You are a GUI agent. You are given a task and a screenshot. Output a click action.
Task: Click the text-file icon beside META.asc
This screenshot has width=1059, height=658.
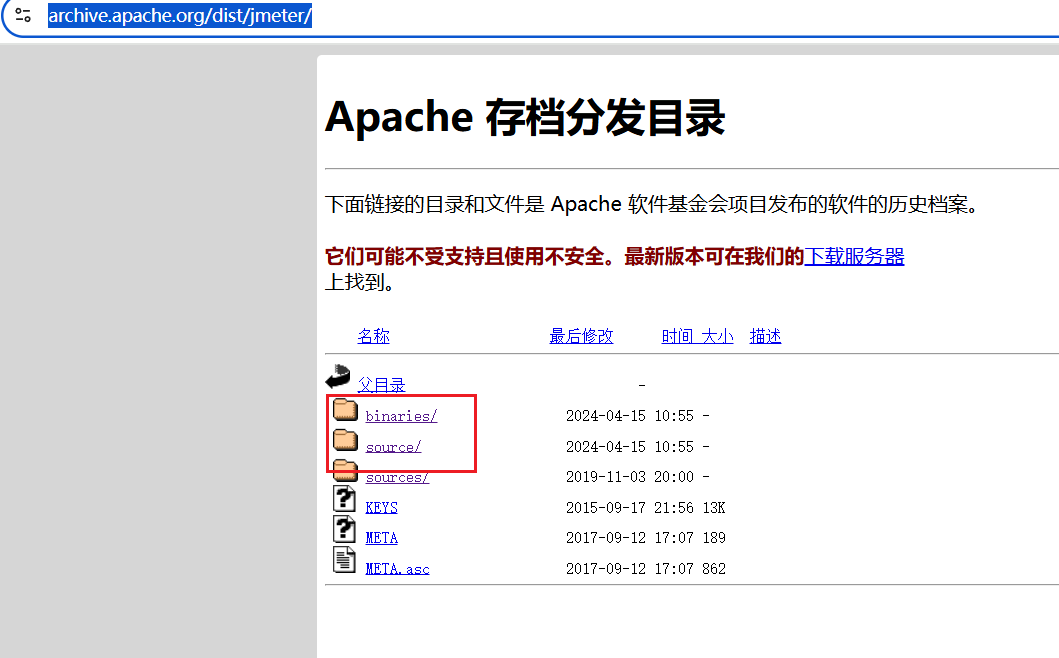(x=344, y=560)
